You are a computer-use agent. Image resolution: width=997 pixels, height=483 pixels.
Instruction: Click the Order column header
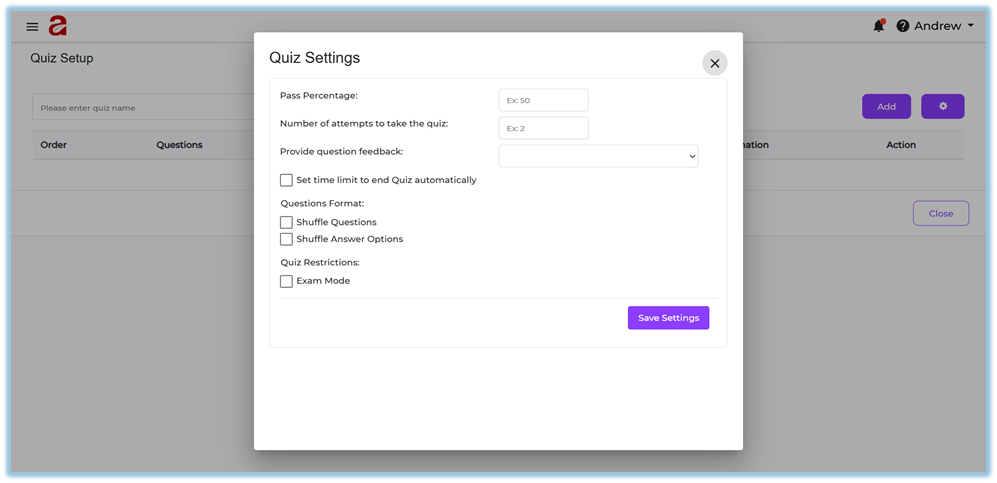(54, 145)
